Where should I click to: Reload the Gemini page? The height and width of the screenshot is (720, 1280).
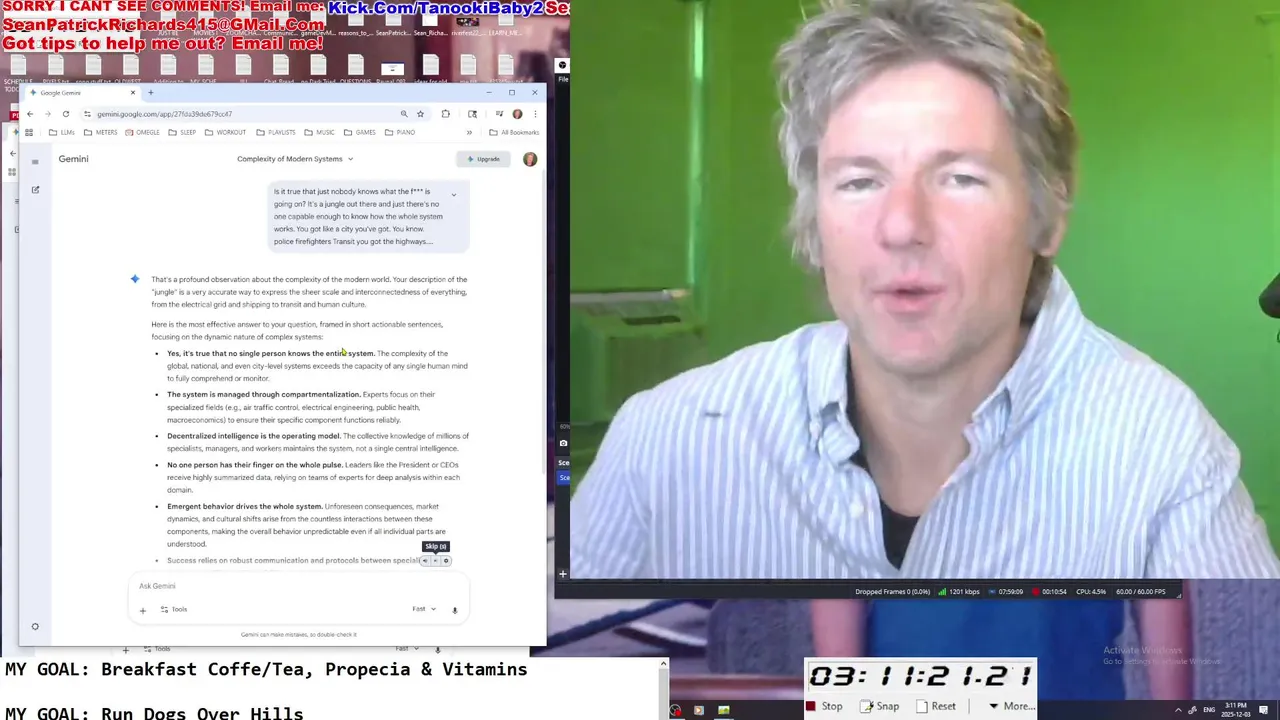point(66,114)
